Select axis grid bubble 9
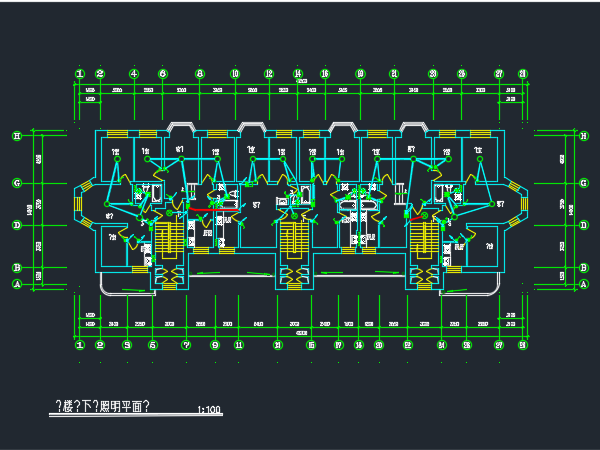Screen dimensions: 600x450 (x=215, y=345)
